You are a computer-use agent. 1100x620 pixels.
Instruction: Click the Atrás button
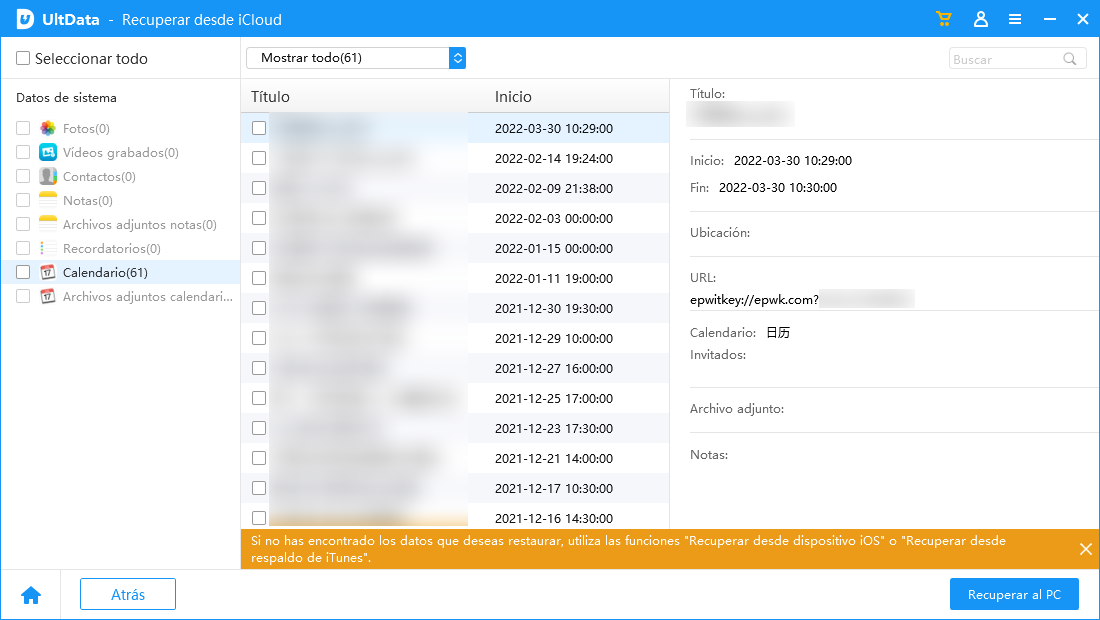tap(128, 595)
